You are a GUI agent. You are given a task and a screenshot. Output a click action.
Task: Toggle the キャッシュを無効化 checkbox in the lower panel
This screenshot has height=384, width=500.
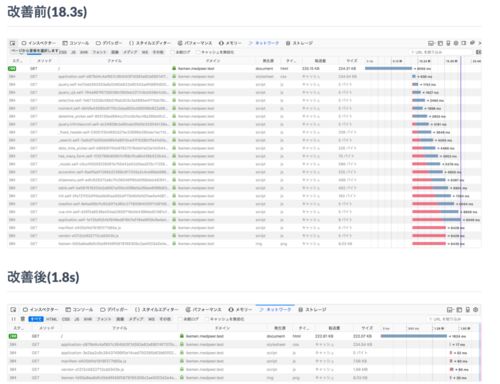[207, 319]
